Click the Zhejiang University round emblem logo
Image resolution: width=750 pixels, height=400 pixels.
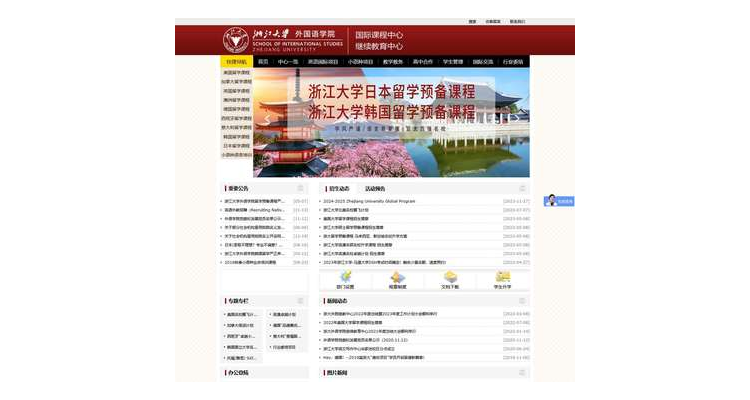pos(236,40)
